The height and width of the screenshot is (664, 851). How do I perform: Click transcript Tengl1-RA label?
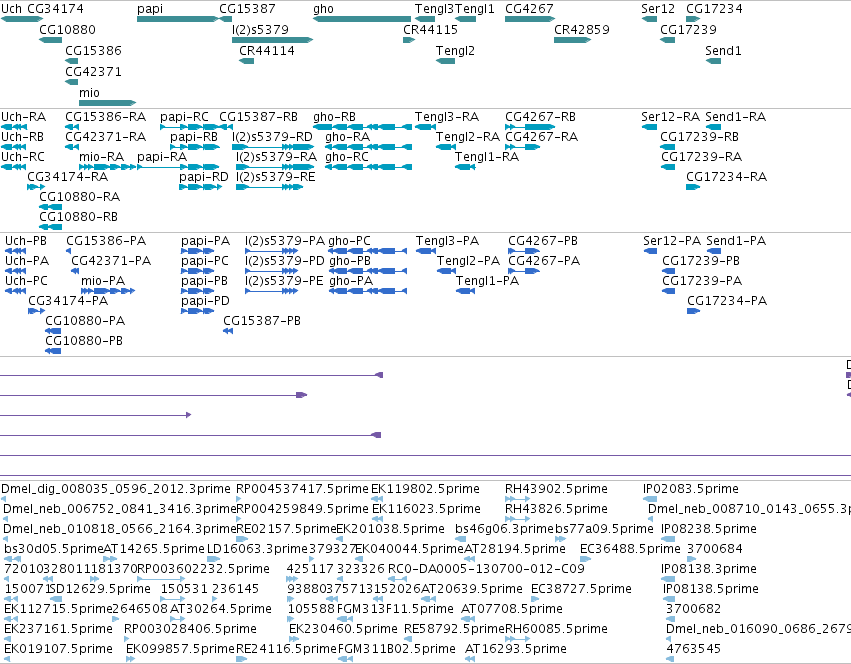[487, 157]
